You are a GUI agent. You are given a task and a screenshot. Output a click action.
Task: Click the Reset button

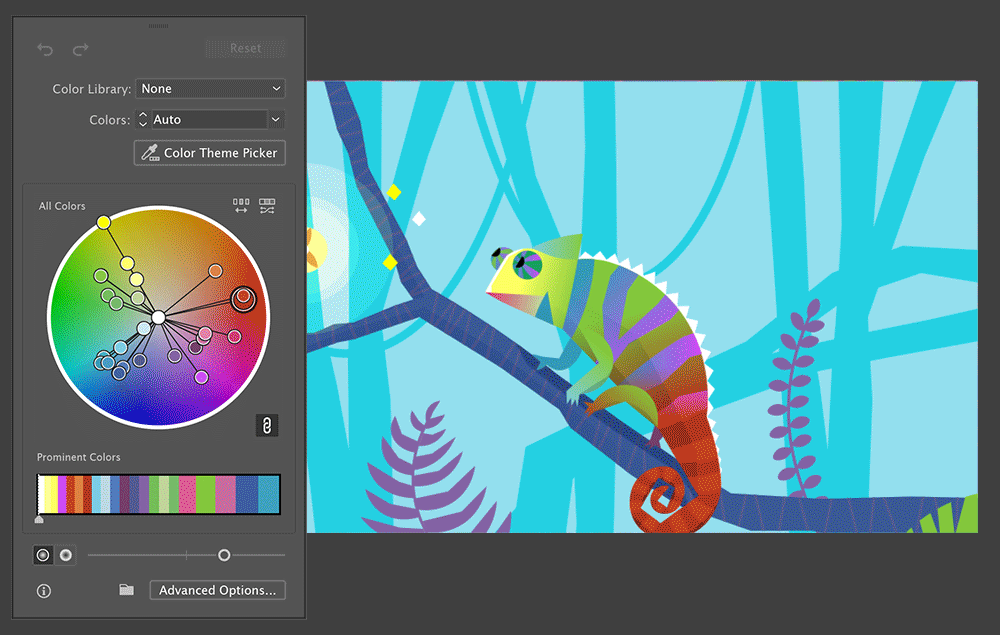(245, 47)
